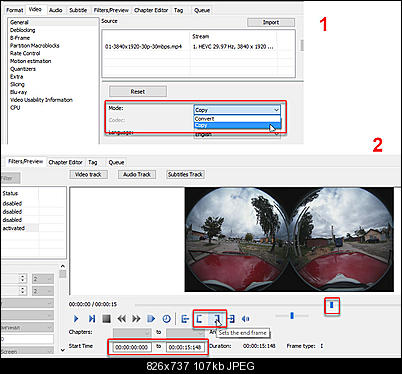The height and width of the screenshot is (374, 402).
Task: Click the timeline seek bar position handle
Action: (x=332, y=305)
